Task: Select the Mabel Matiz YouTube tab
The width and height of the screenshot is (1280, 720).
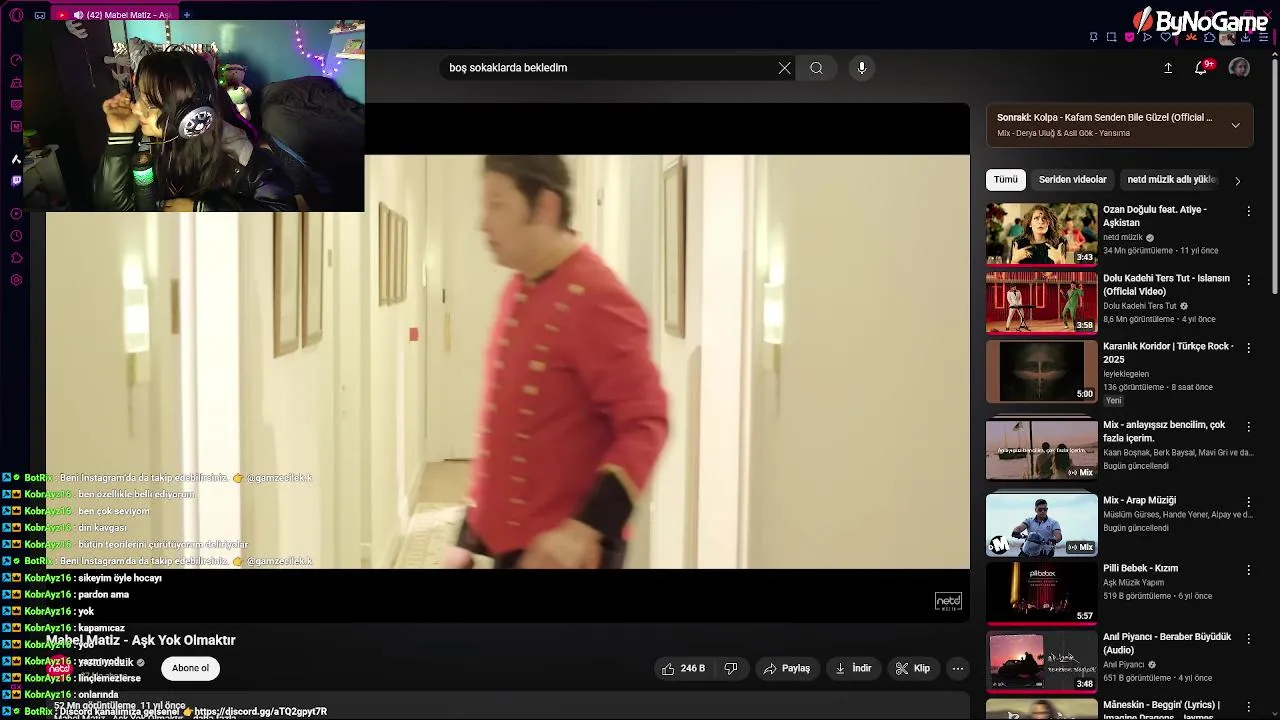Action: (113, 15)
